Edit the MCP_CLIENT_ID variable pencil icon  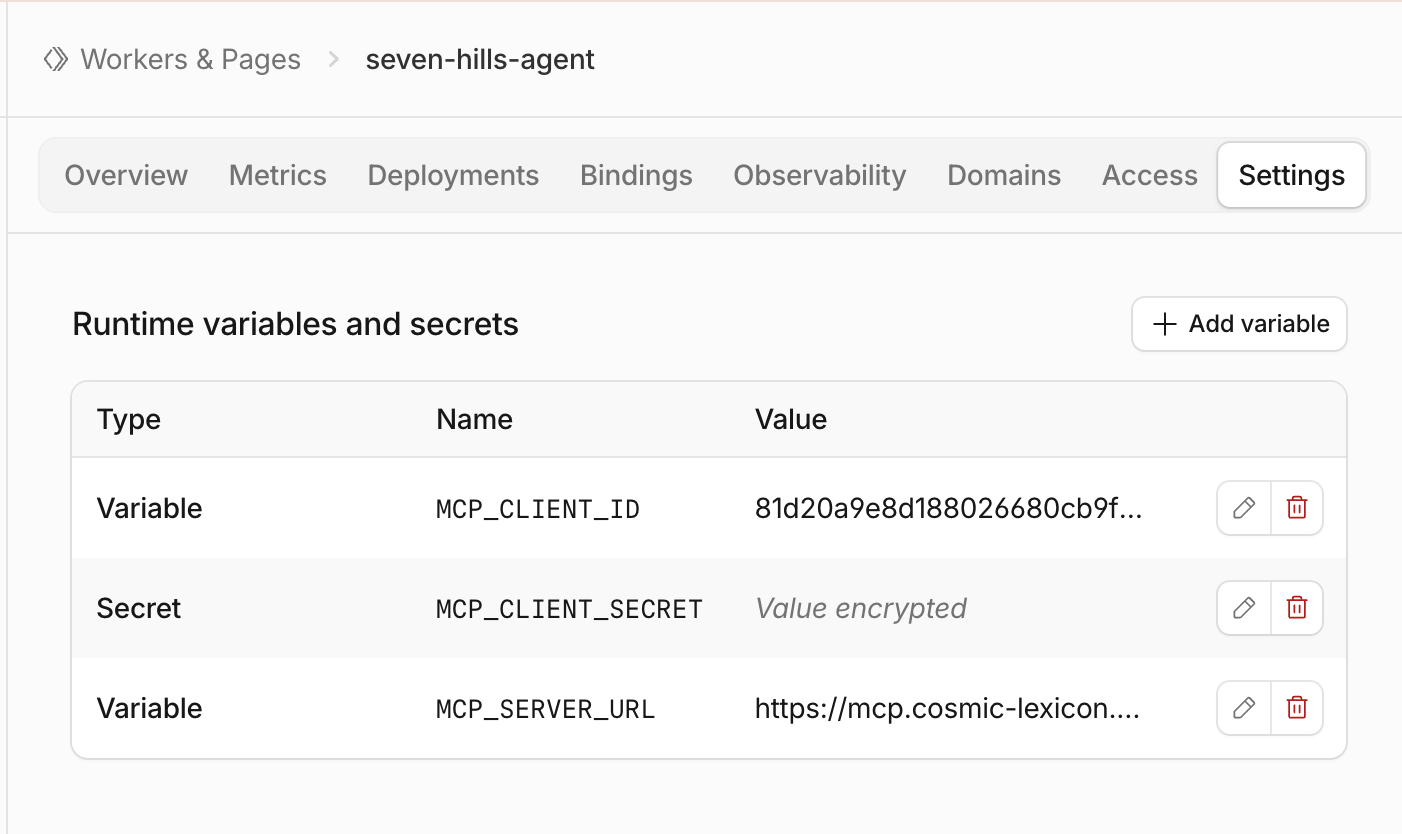pos(1244,508)
